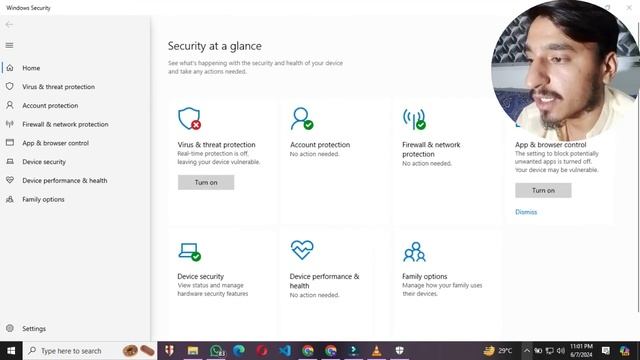640x360 pixels.
Task: Click the 'Security at a glance' heading
Action: point(215,46)
